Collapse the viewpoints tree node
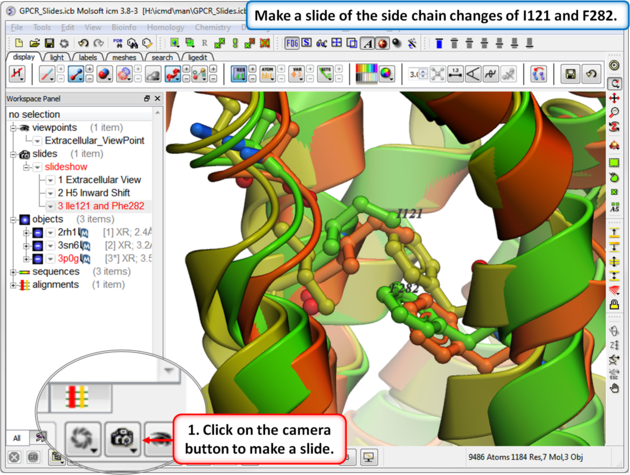The image size is (630, 475). click(x=11, y=128)
